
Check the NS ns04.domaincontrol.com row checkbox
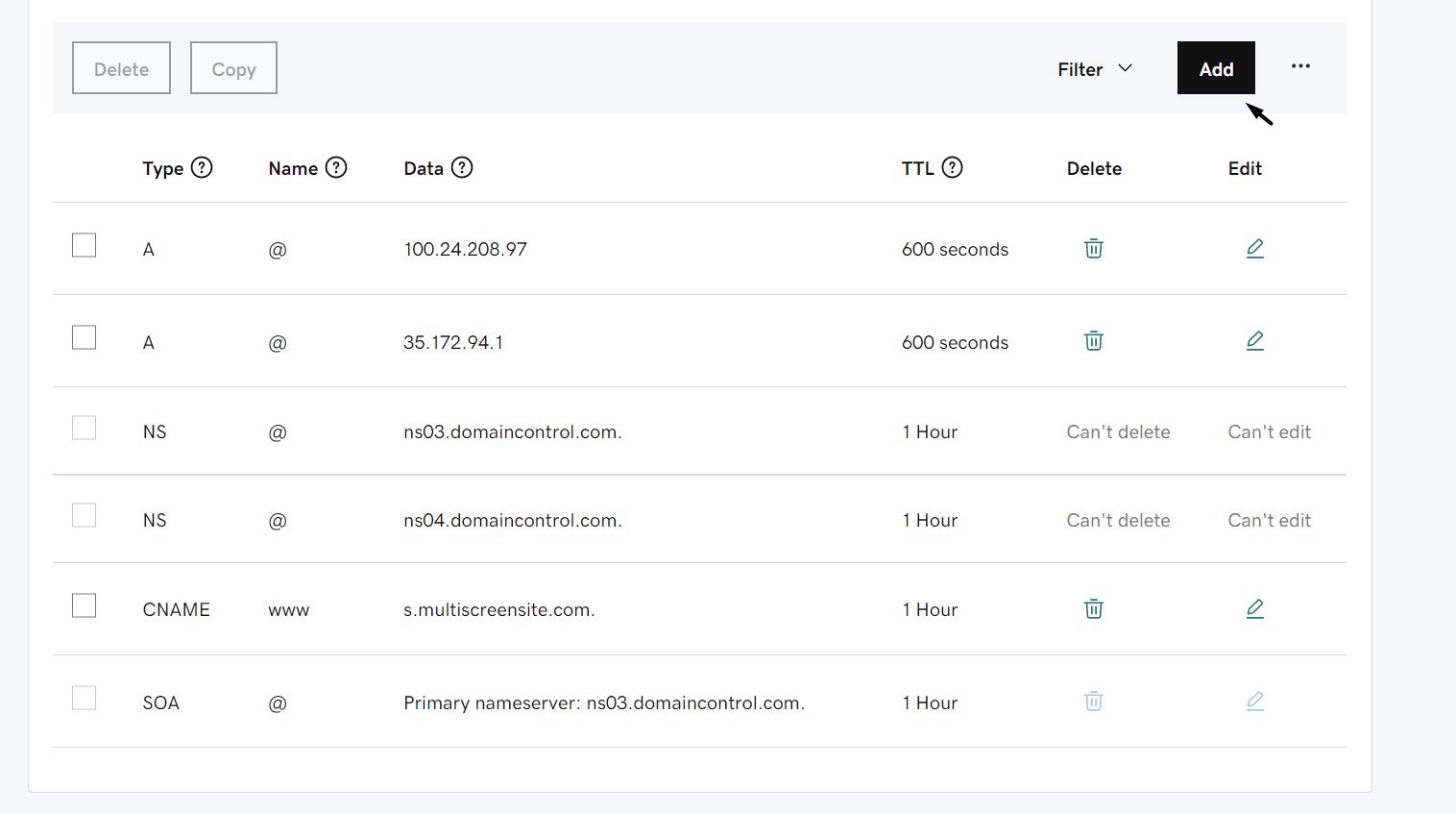tap(84, 515)
